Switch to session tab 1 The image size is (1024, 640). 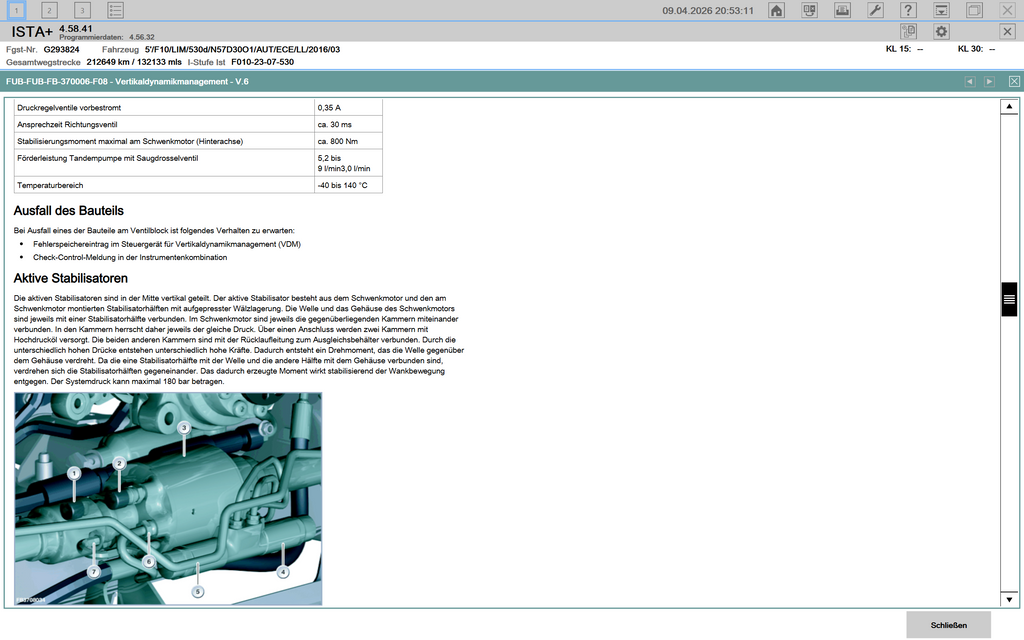click(18, 10)
